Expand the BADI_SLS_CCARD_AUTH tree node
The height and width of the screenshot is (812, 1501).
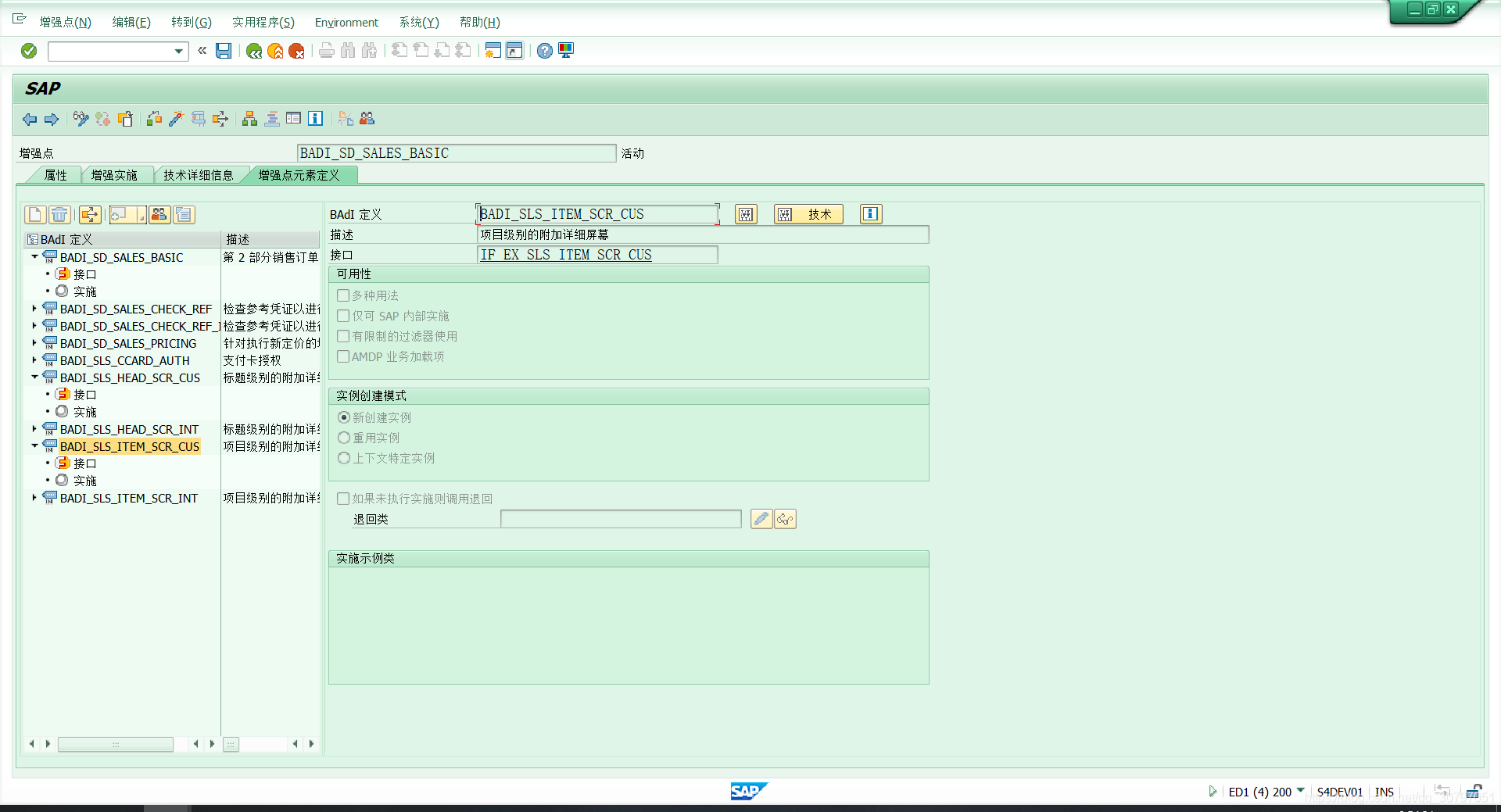(34, 360)
